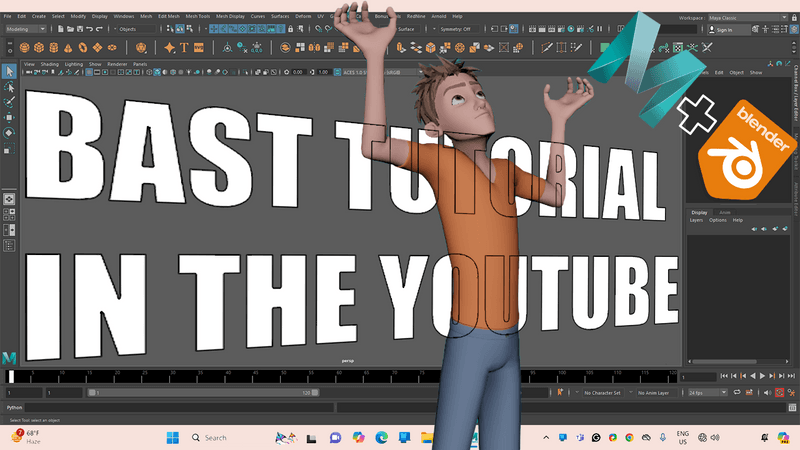This screenshot has height=450, width=800.
Task: Open the Arnold menu
Action: click(x=439, y=16)
